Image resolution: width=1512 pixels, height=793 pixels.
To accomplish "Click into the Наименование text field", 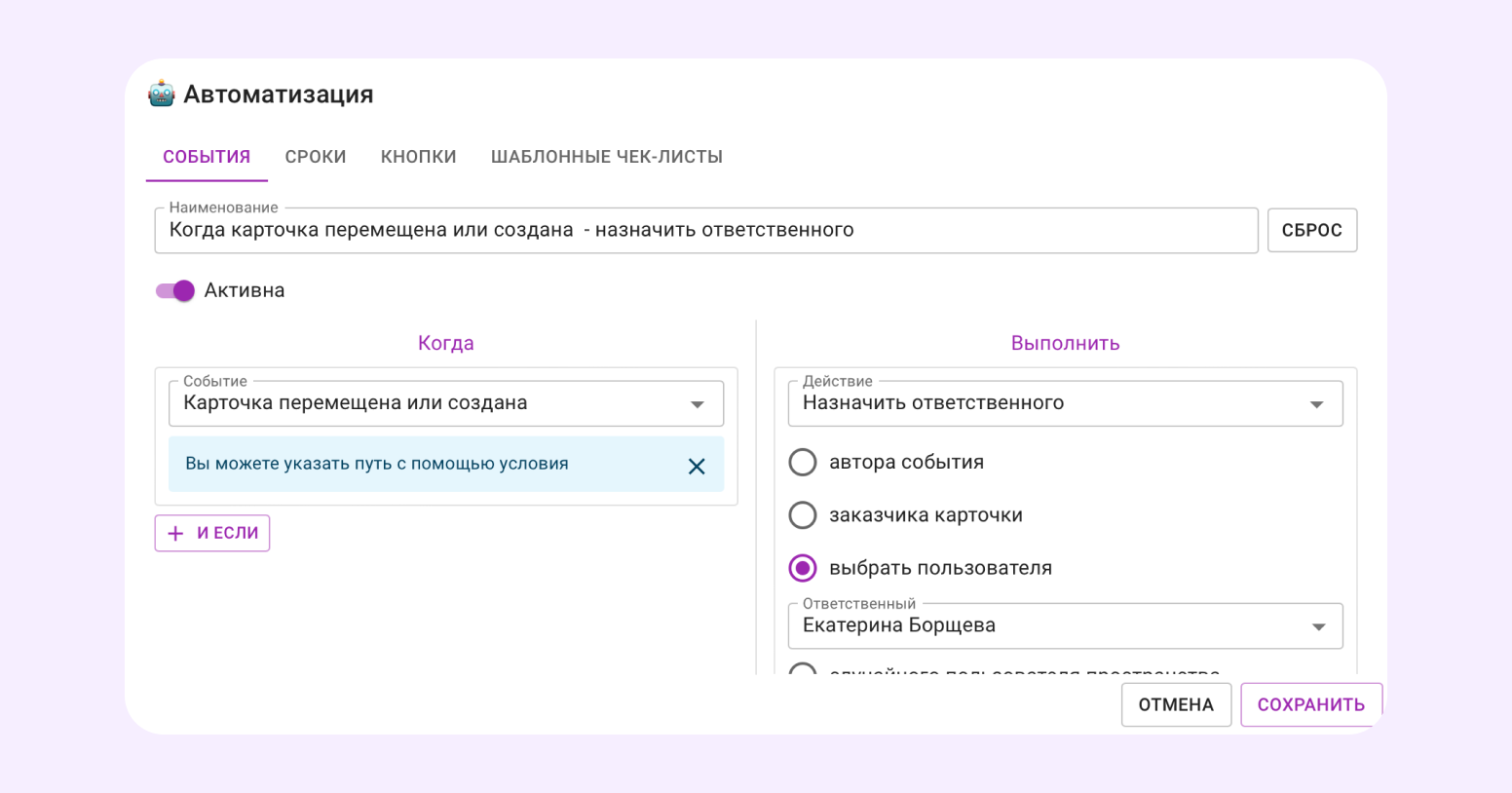I will point(706,230).
